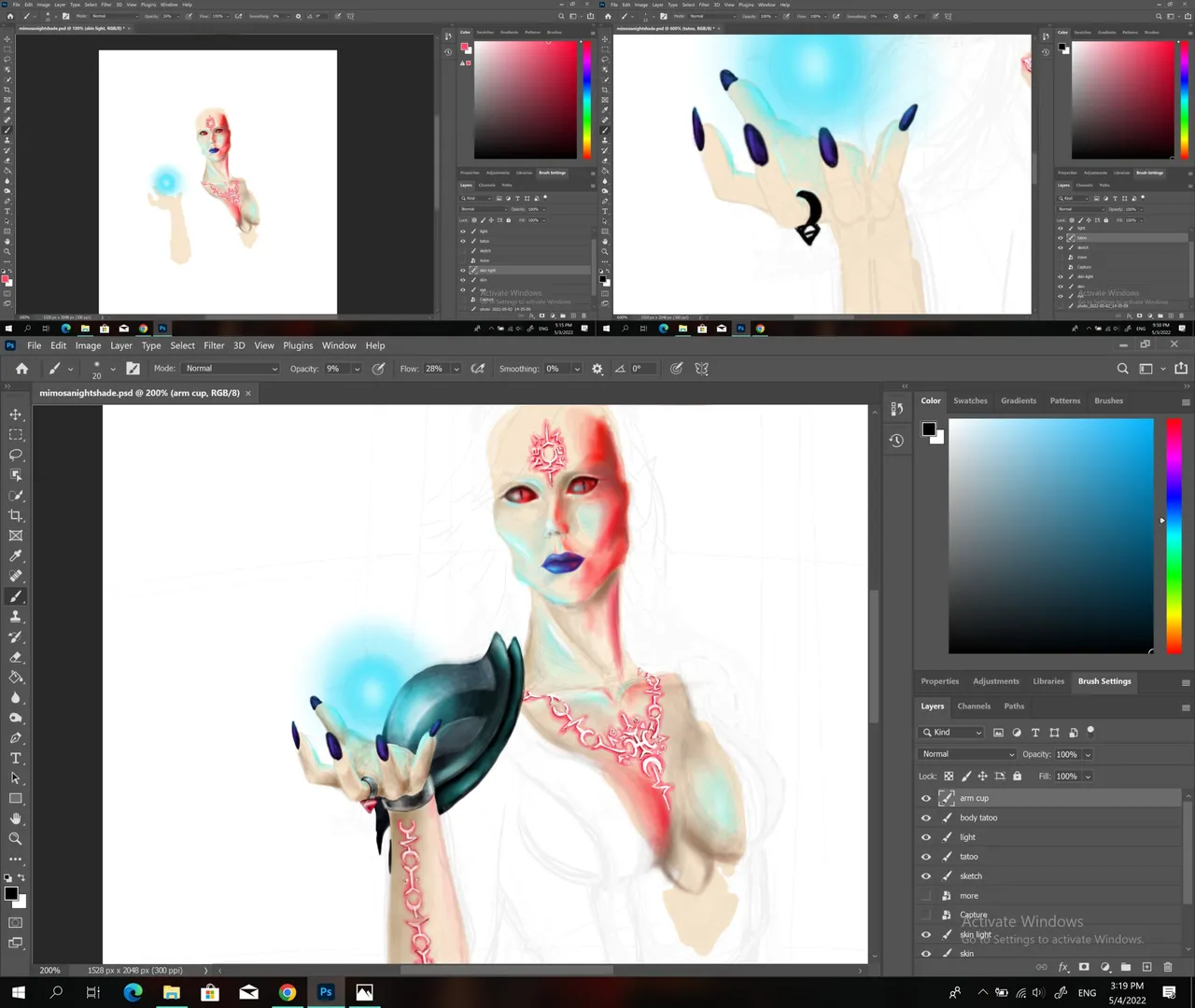Select the Move tool in the toolbar
This screenshot has width=1195, height=1008.
16,414
